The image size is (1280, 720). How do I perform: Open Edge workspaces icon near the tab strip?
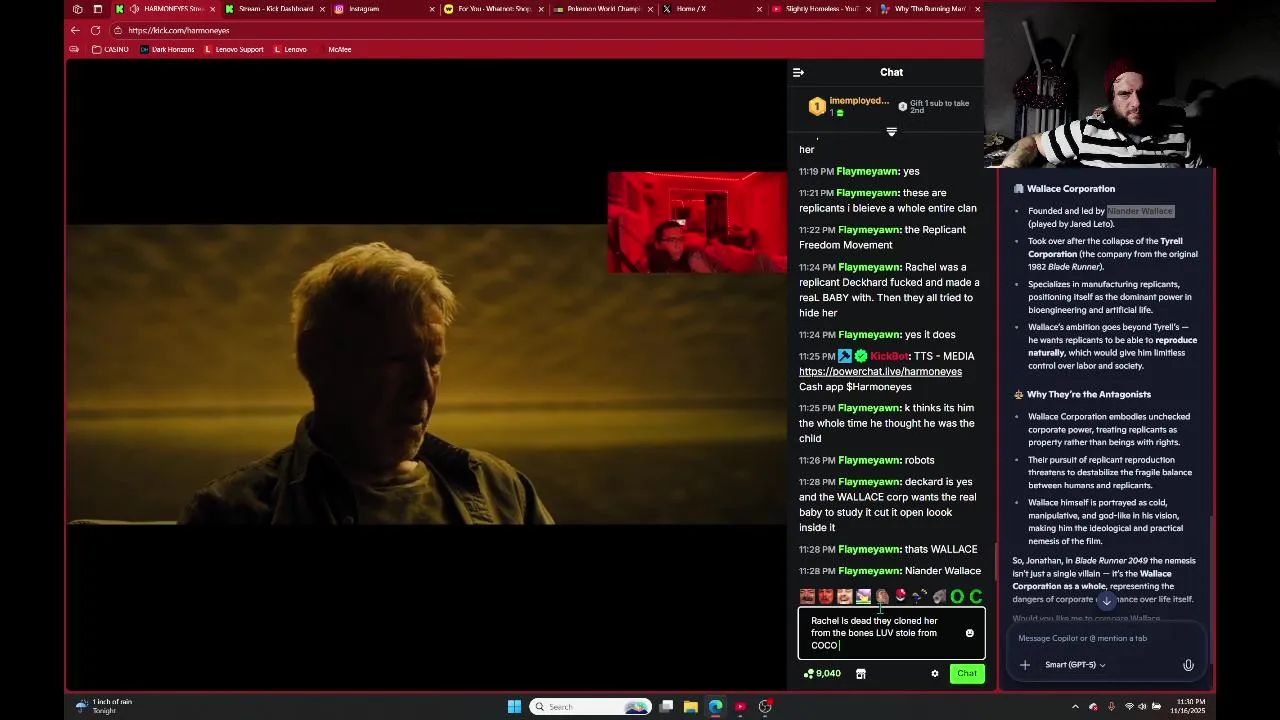pyautogui.click(x=77, y=9)
